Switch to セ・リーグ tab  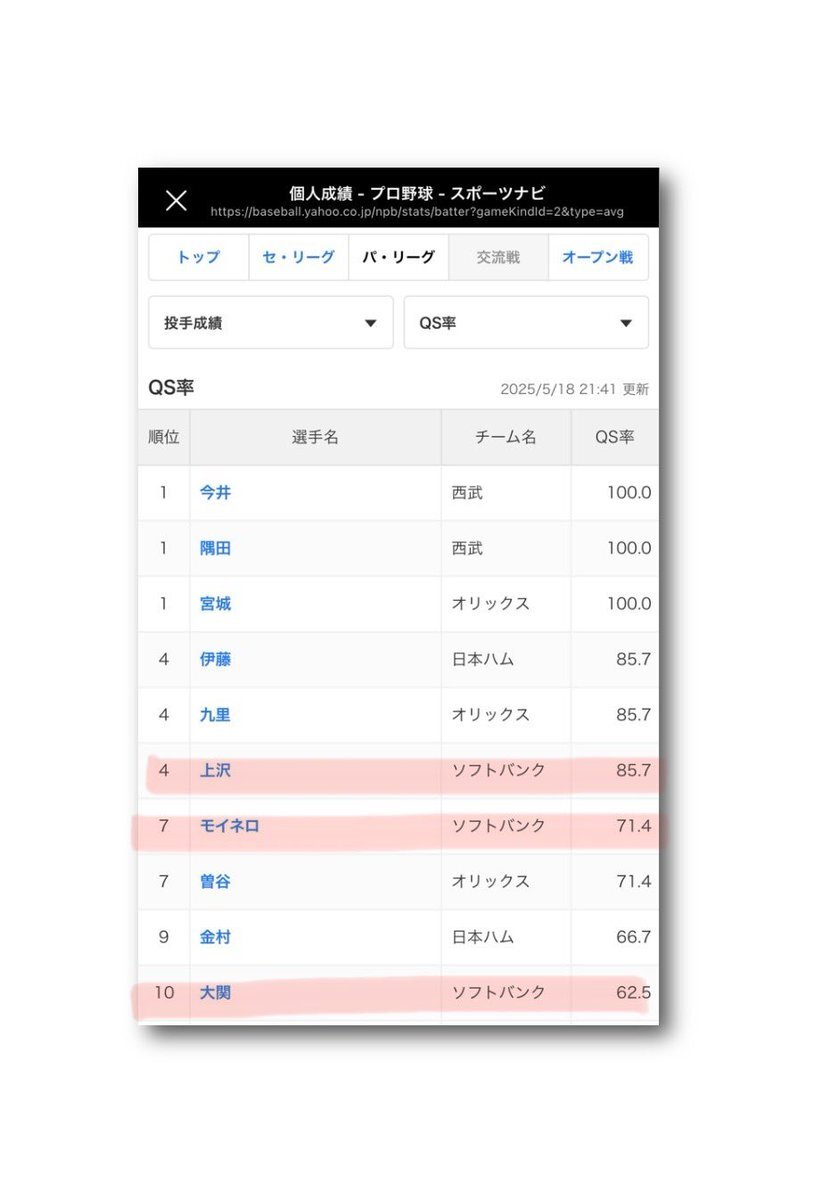tap(298, 257)
